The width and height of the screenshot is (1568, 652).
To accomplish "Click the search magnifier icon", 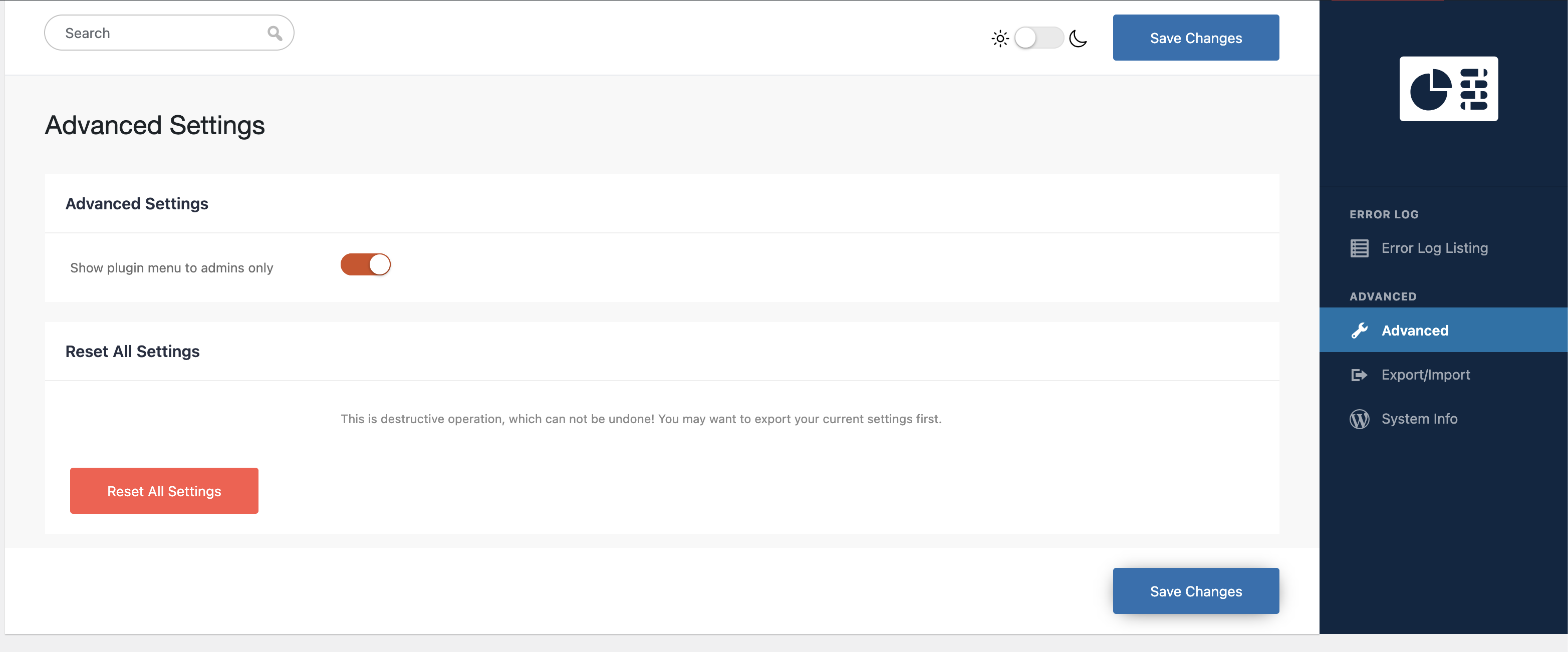I will pyautogui.click(x=275, y=34).
